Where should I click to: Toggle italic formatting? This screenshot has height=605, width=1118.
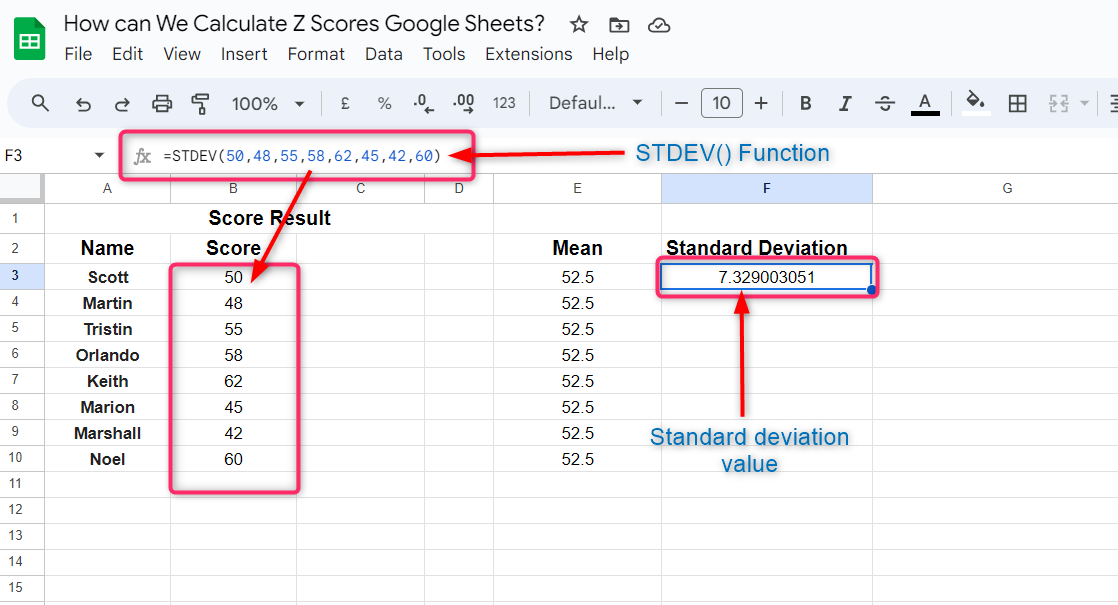point(845,103)
